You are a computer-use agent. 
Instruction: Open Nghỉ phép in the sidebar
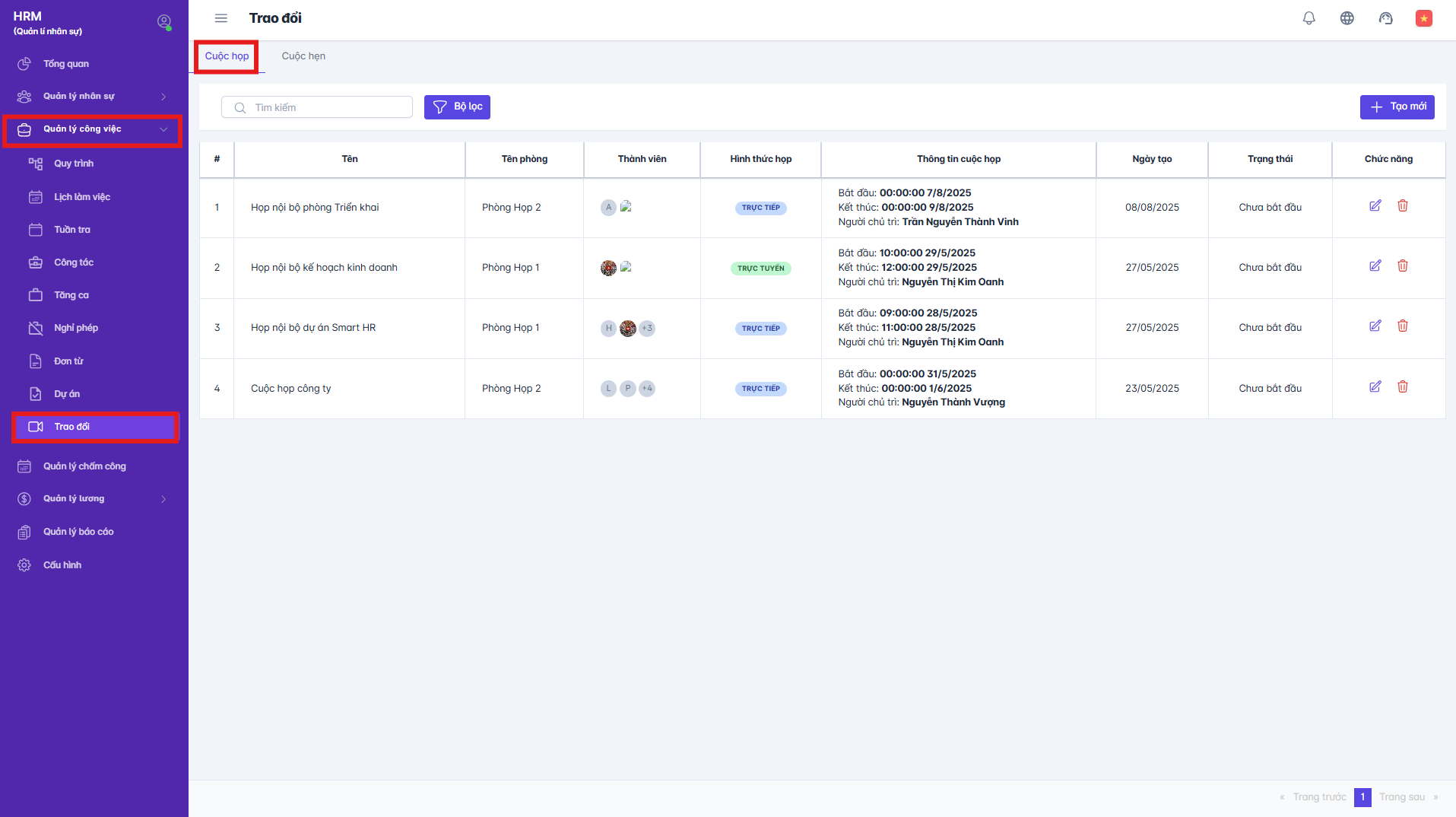pos(76,328)
